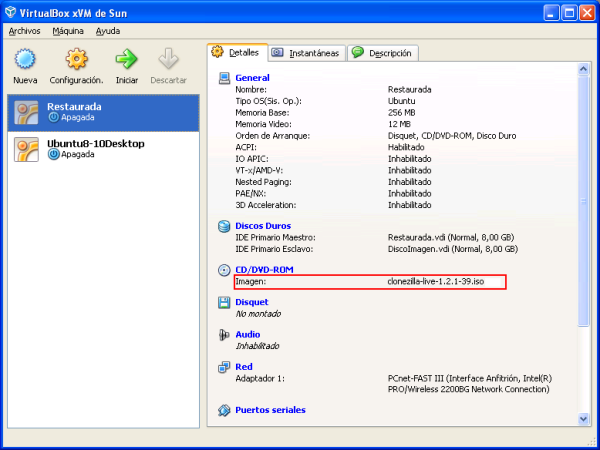This screenshot has height=450, width=600.
Task: Click the Audio speaker icon
Action: [224, 335]
